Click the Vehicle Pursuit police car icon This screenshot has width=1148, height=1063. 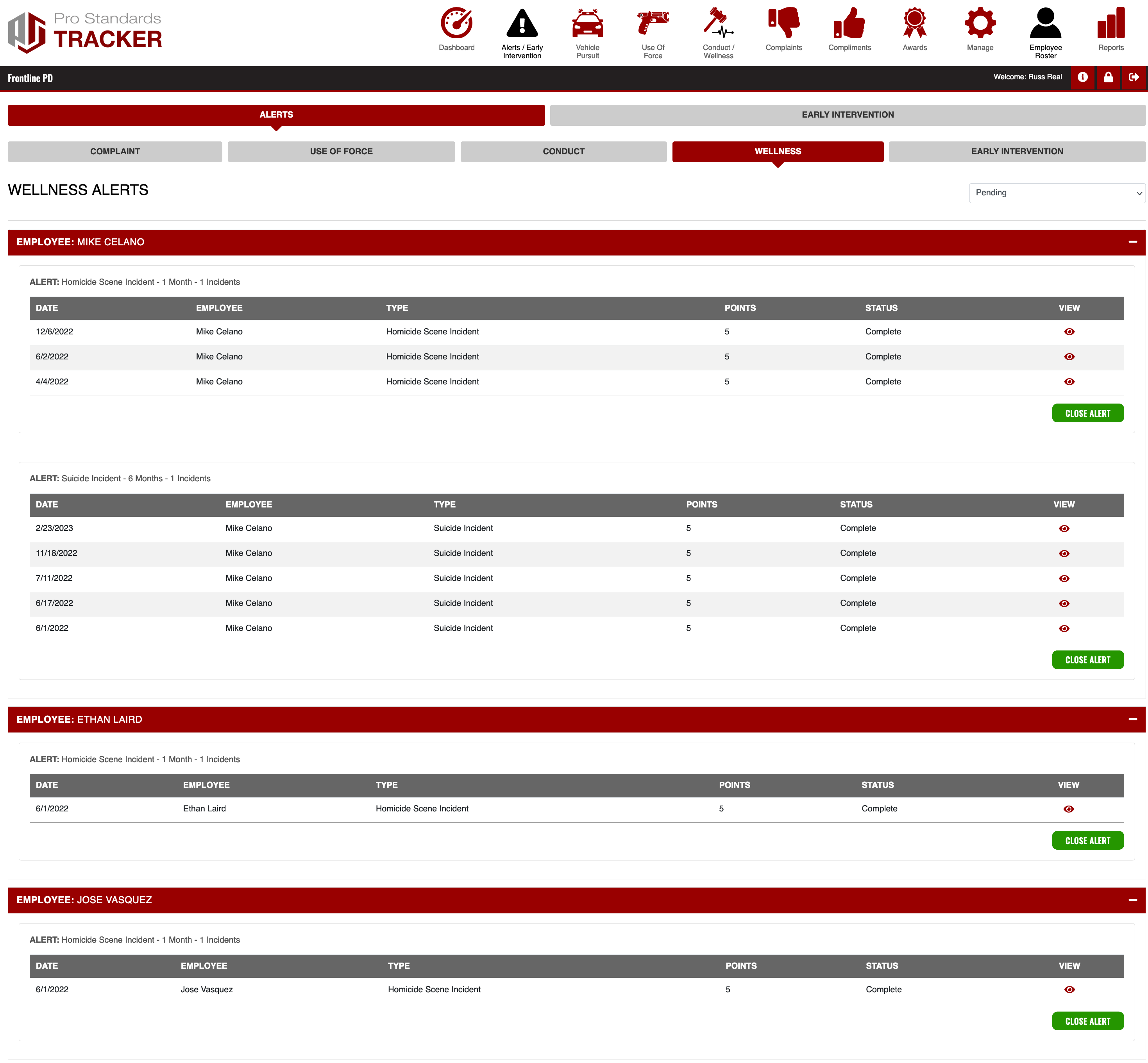click(587, 24)
